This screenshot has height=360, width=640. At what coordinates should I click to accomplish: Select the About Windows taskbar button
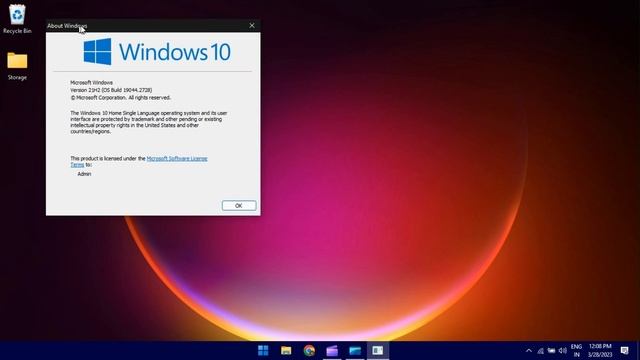coord(378,350)
